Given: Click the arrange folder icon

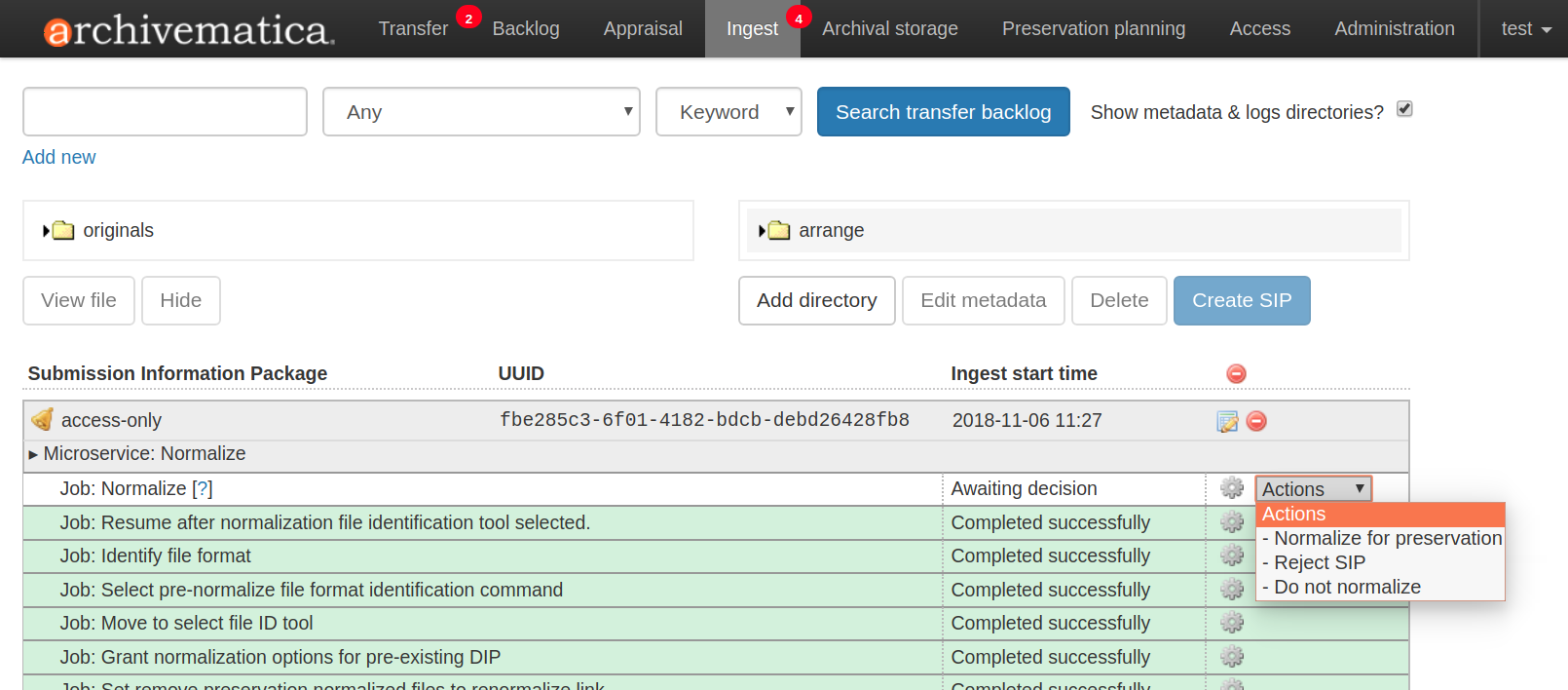Looking at the screenshot, I should 779,231.
